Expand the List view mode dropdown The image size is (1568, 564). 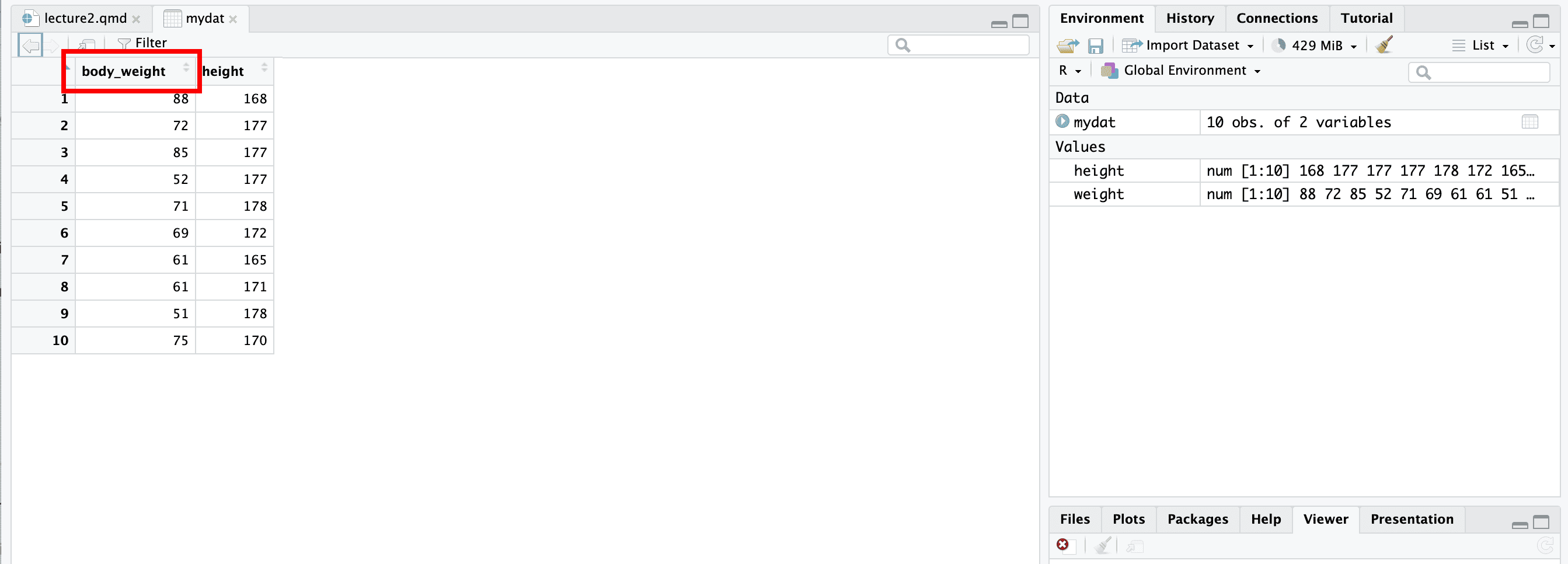click(x=1481, y=46)
